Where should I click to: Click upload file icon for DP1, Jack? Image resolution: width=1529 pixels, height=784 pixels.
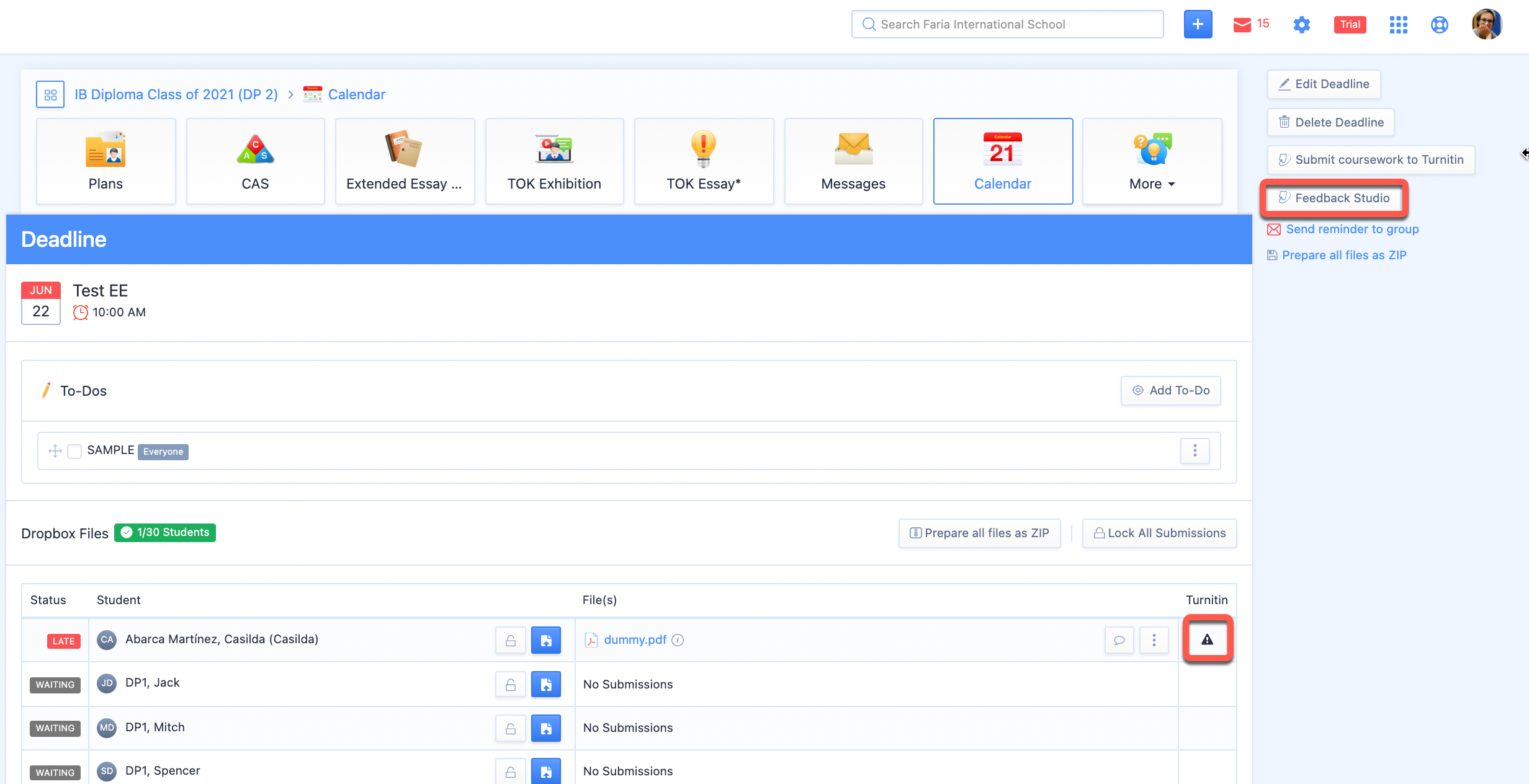(545, 684)
